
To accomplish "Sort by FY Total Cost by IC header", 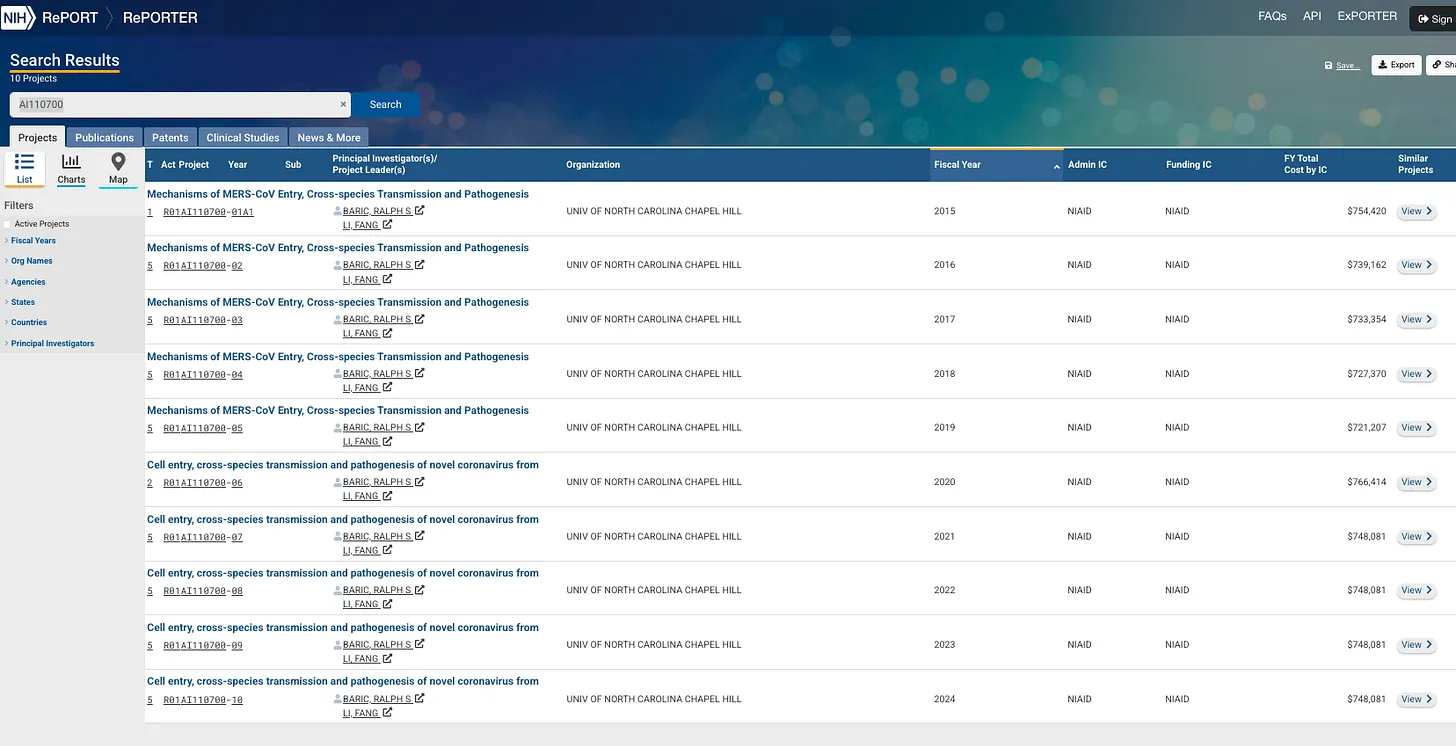I will coord(1305,164).
